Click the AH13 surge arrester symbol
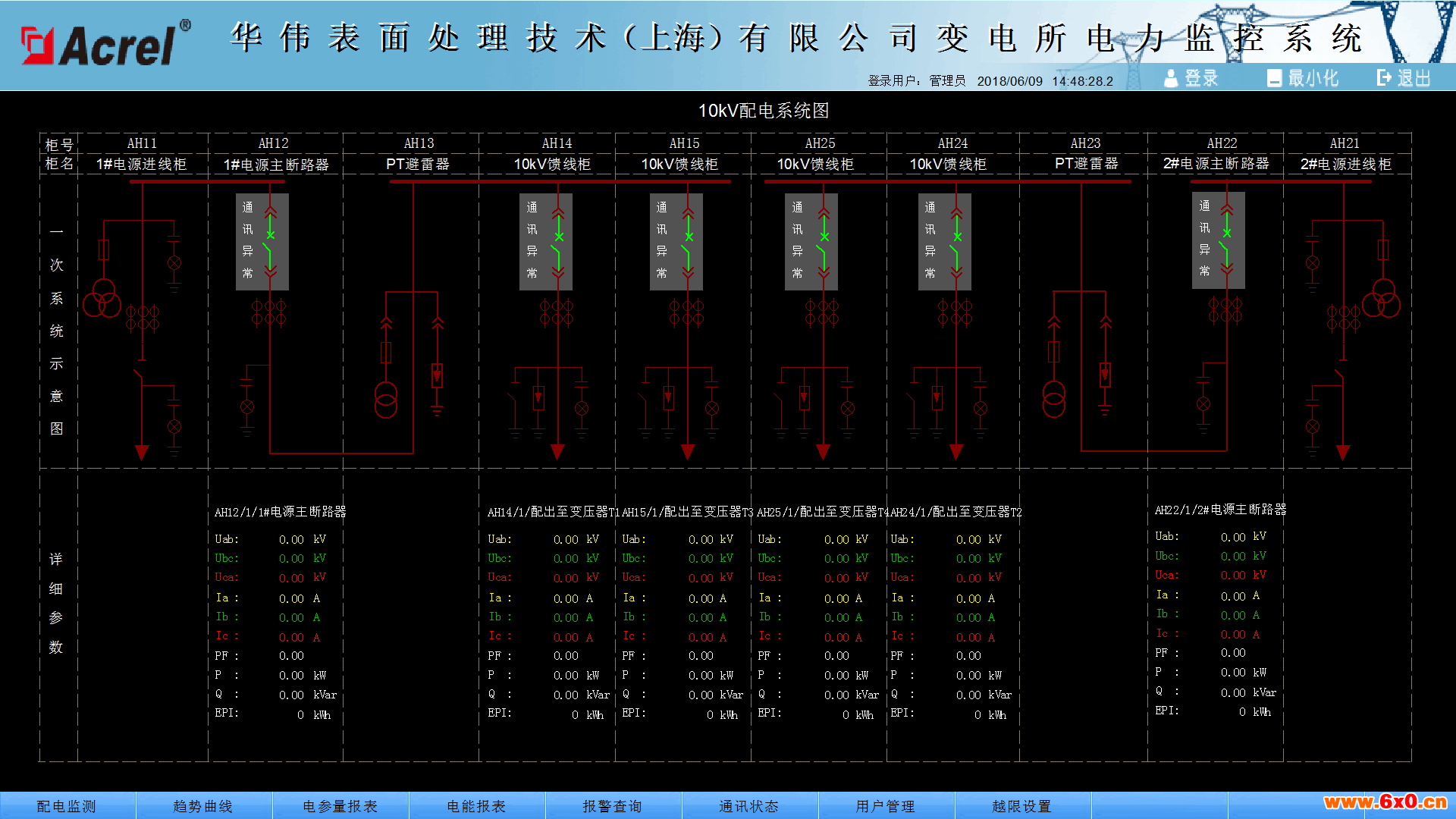The width and height of the screenshot is (1456, 819). pyautogui.click(x=437, y=377)
